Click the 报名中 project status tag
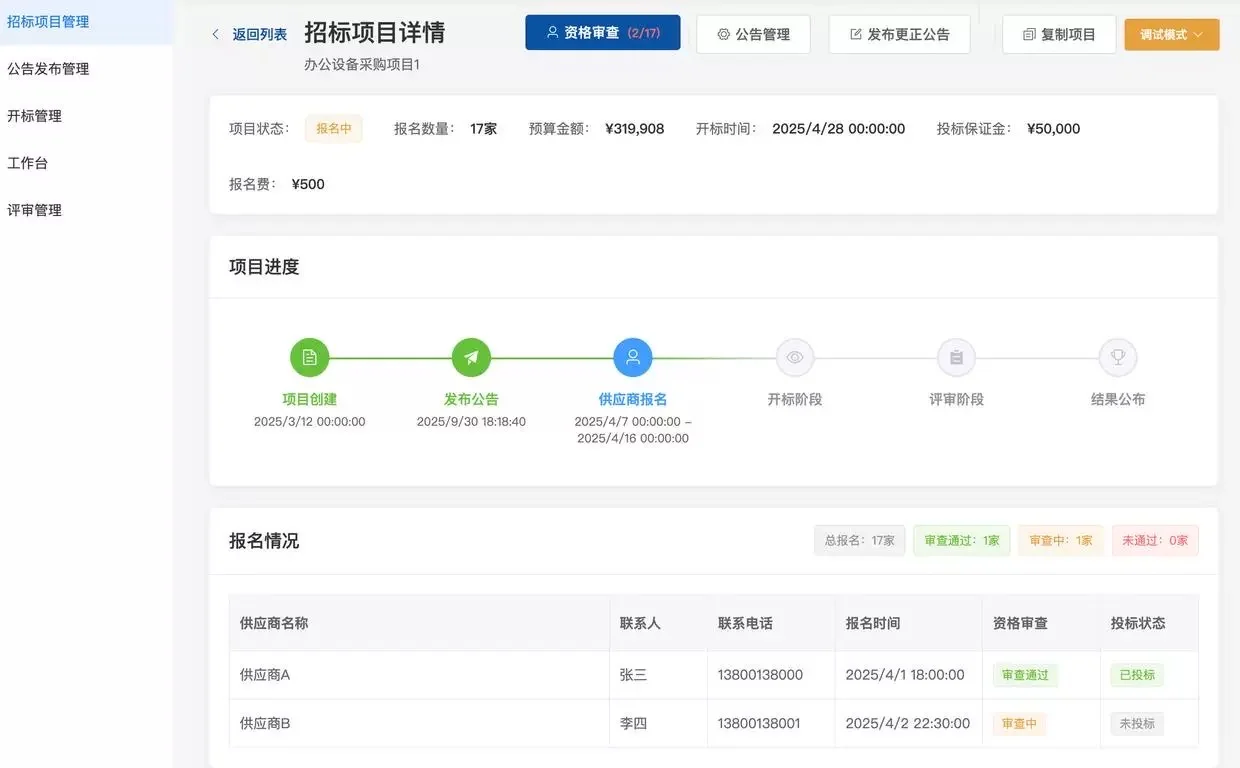Screen dimensions: 1240x768 coord(334,128)
